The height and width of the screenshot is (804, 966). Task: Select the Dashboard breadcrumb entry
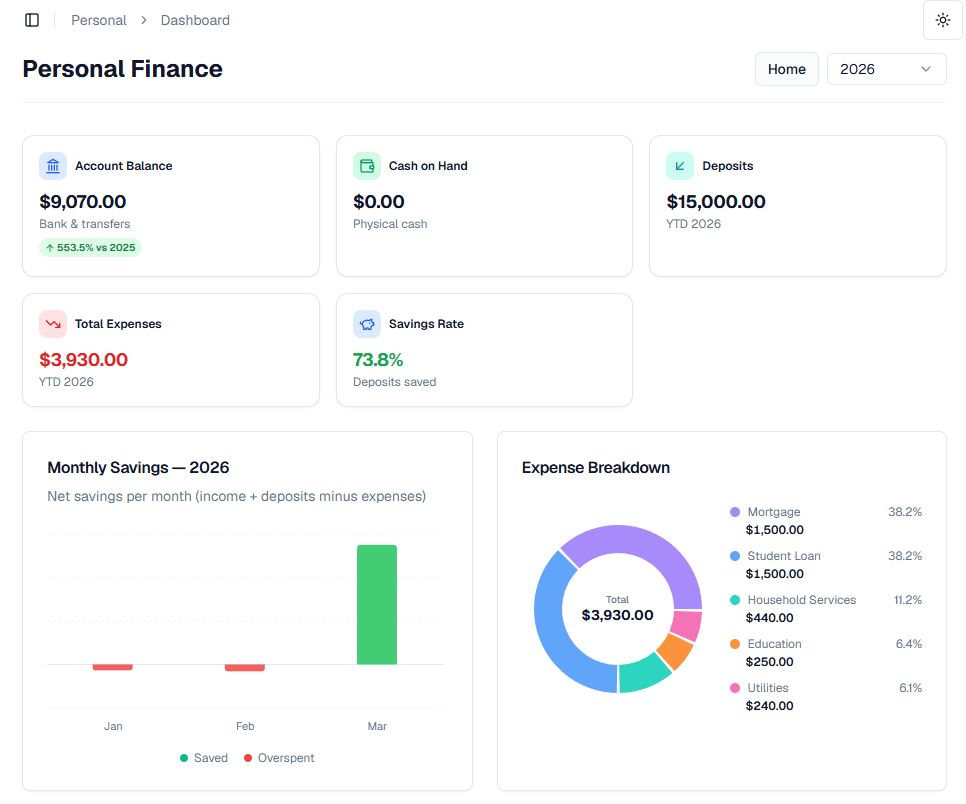195,19
